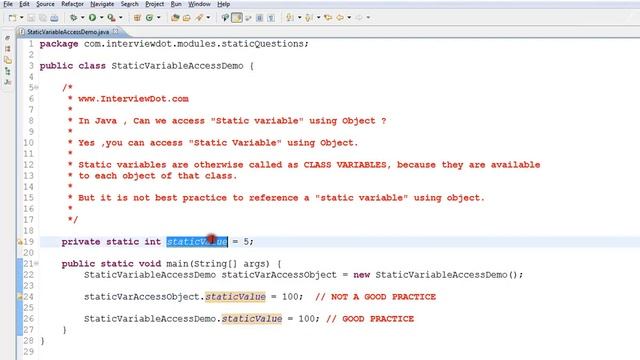Click the topmost icon in left sidebar
The width and height of the screenshot is (640, 360).
pos(7,38)
